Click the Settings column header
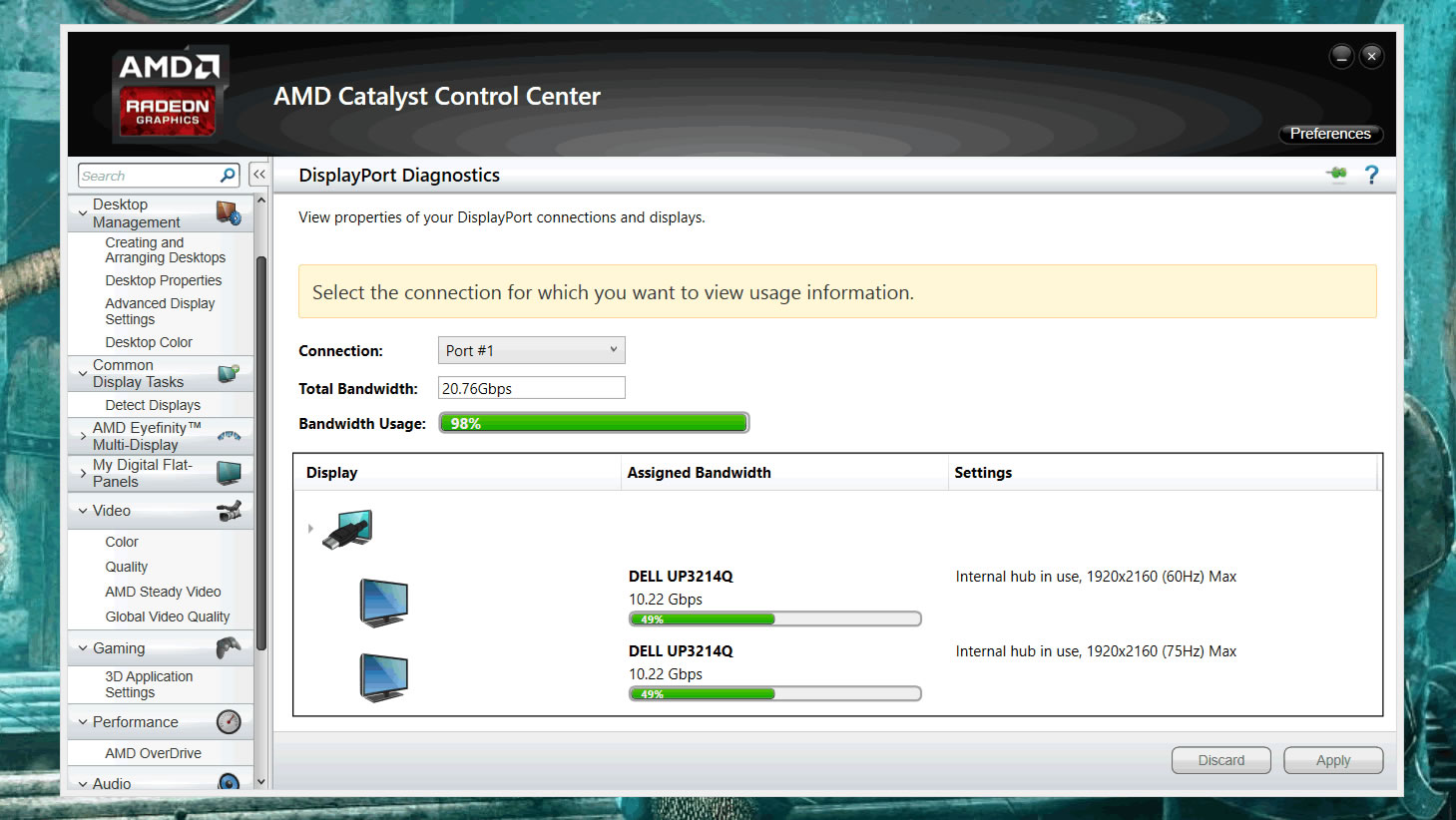The height and width of the screenshot is (820, 1456). click(x=1164, y=473)
